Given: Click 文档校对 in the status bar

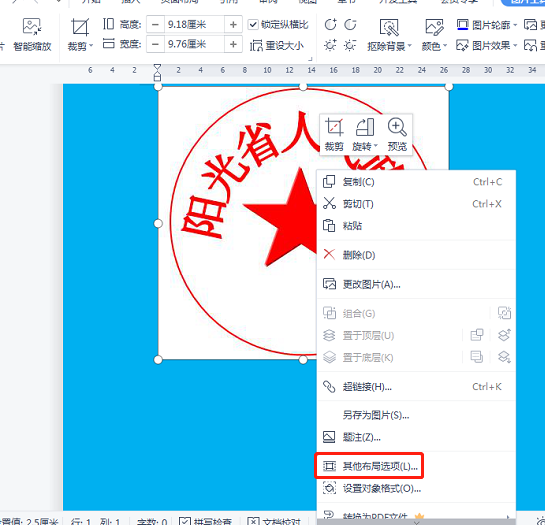Looking at the screenshot, I should [274, 522].
